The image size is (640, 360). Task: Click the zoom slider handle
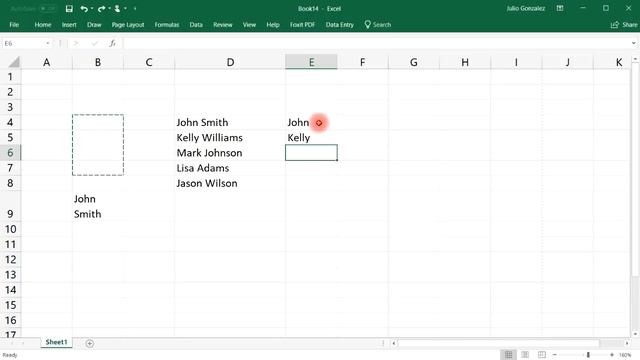click(x=588, y=355)
